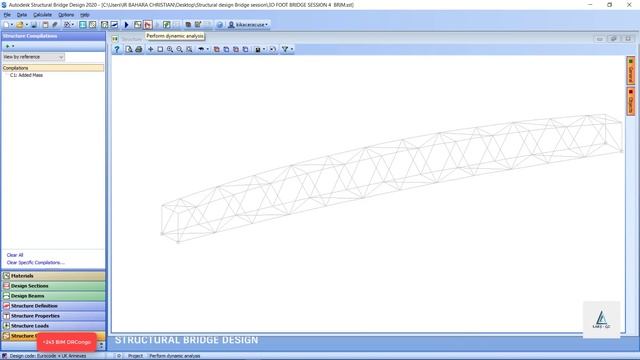The height and width of the screenshot is (360, 640).
Task: Click the zoom in magnifier icon
Action: pos(170,49)
